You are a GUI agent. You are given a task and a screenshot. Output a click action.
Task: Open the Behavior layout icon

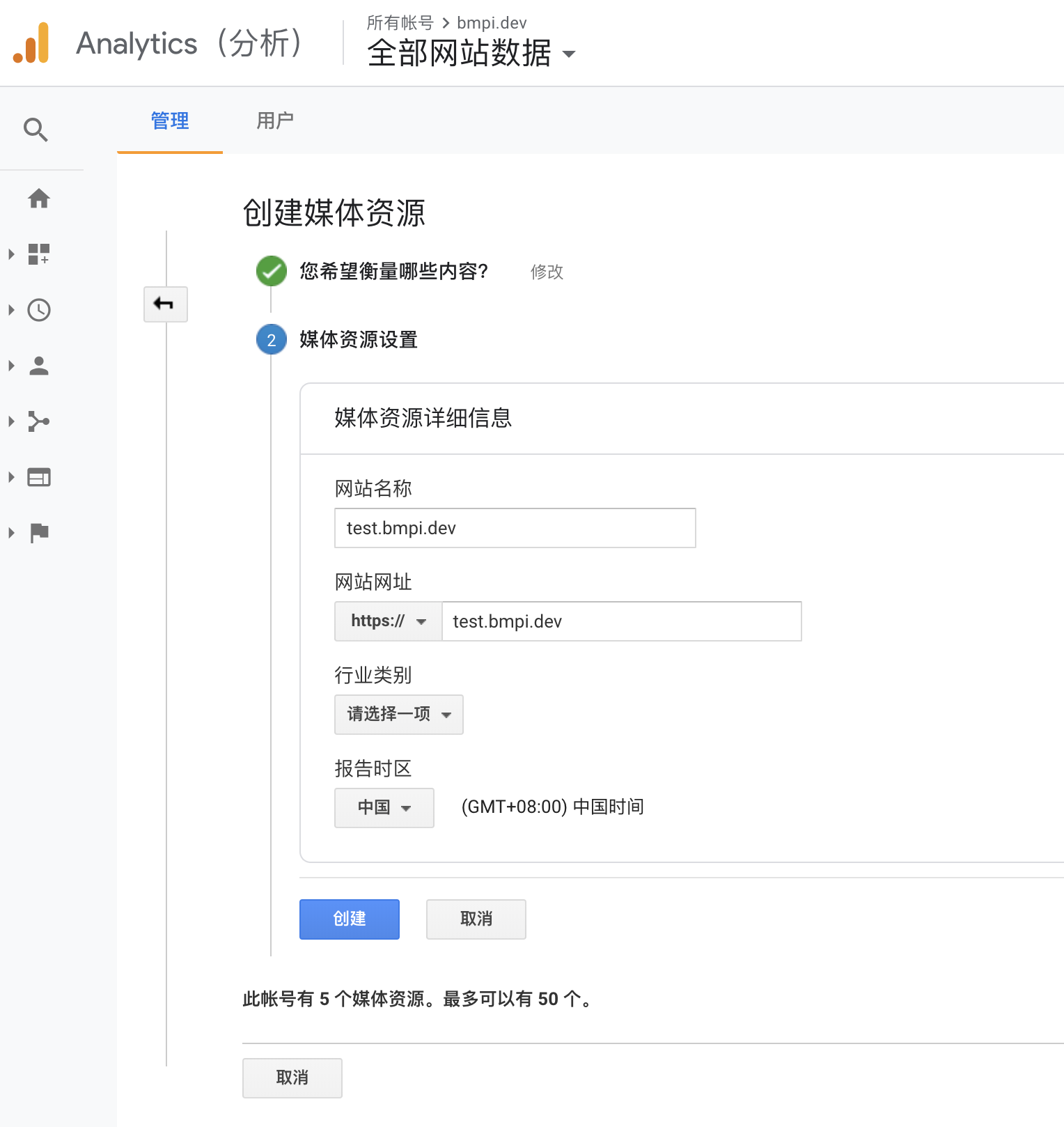click(x=39, y=477)
